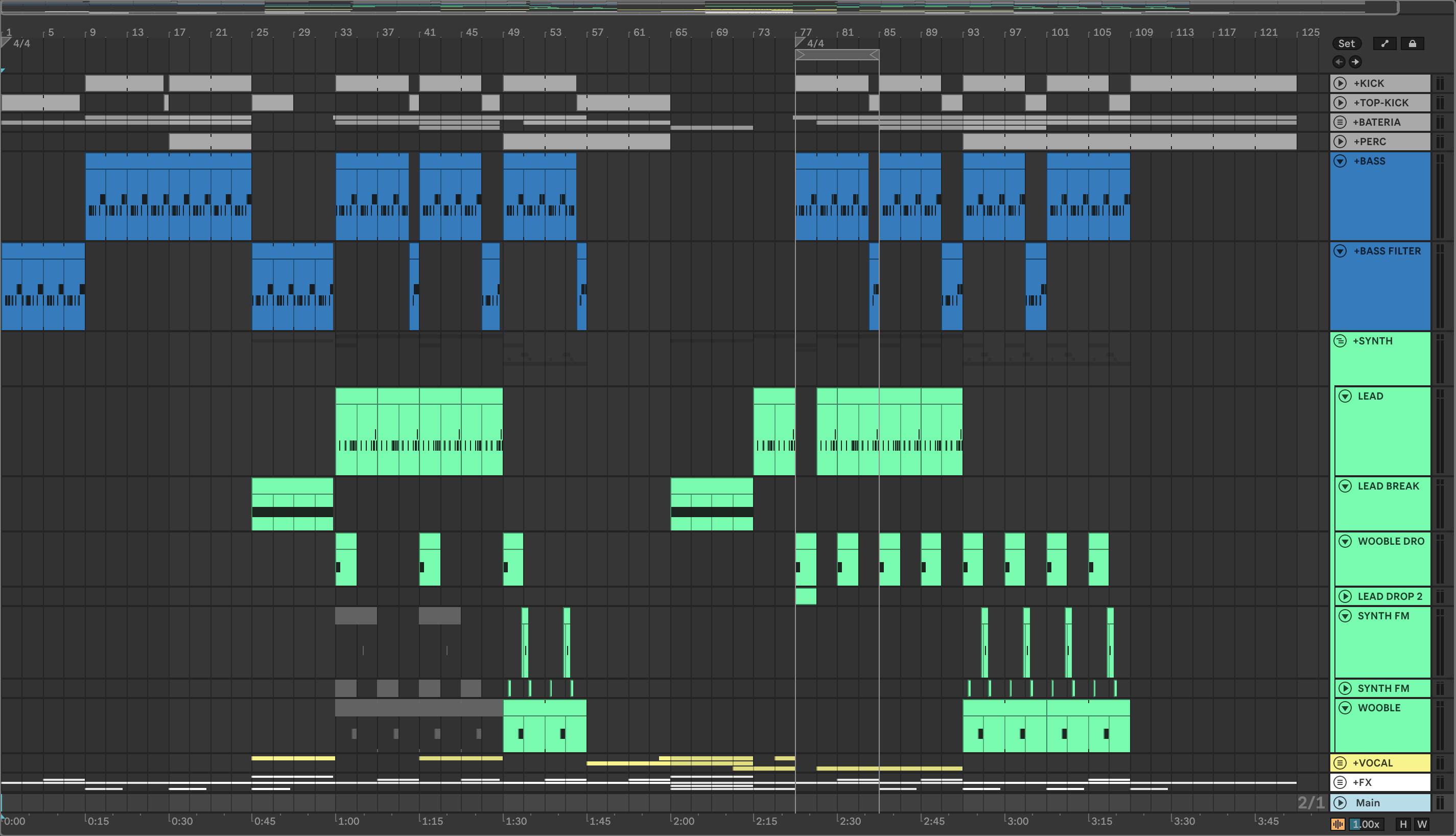Unfold the Main track
Image resolution: width=1456 pixels, height=836 pixels.
pyautogui.click(x=1340, y=803)
